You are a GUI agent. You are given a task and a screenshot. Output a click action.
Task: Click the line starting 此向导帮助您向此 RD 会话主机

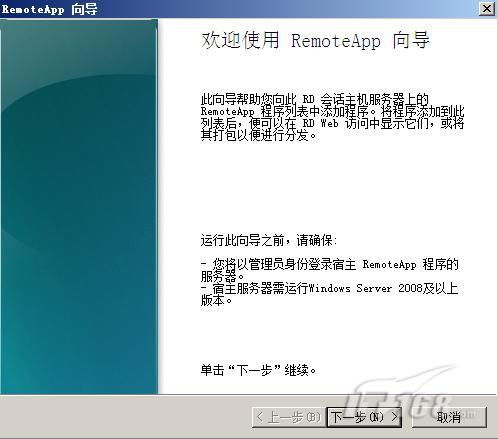click(315, 99)
